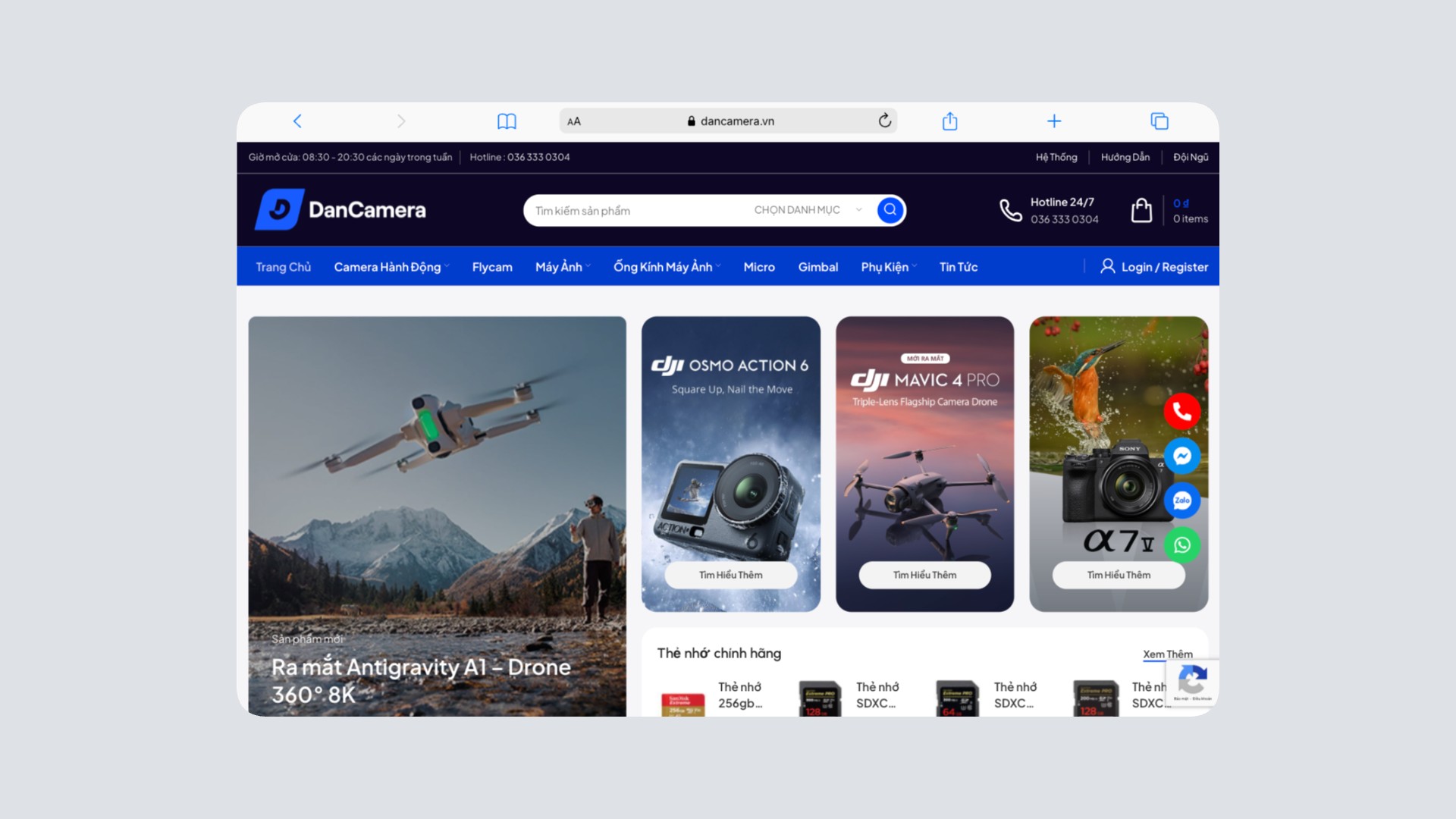This screenshot has width=1456, height=819.
Task: Open a new tab with plus icon
Action: click(x=1054, y=121)
